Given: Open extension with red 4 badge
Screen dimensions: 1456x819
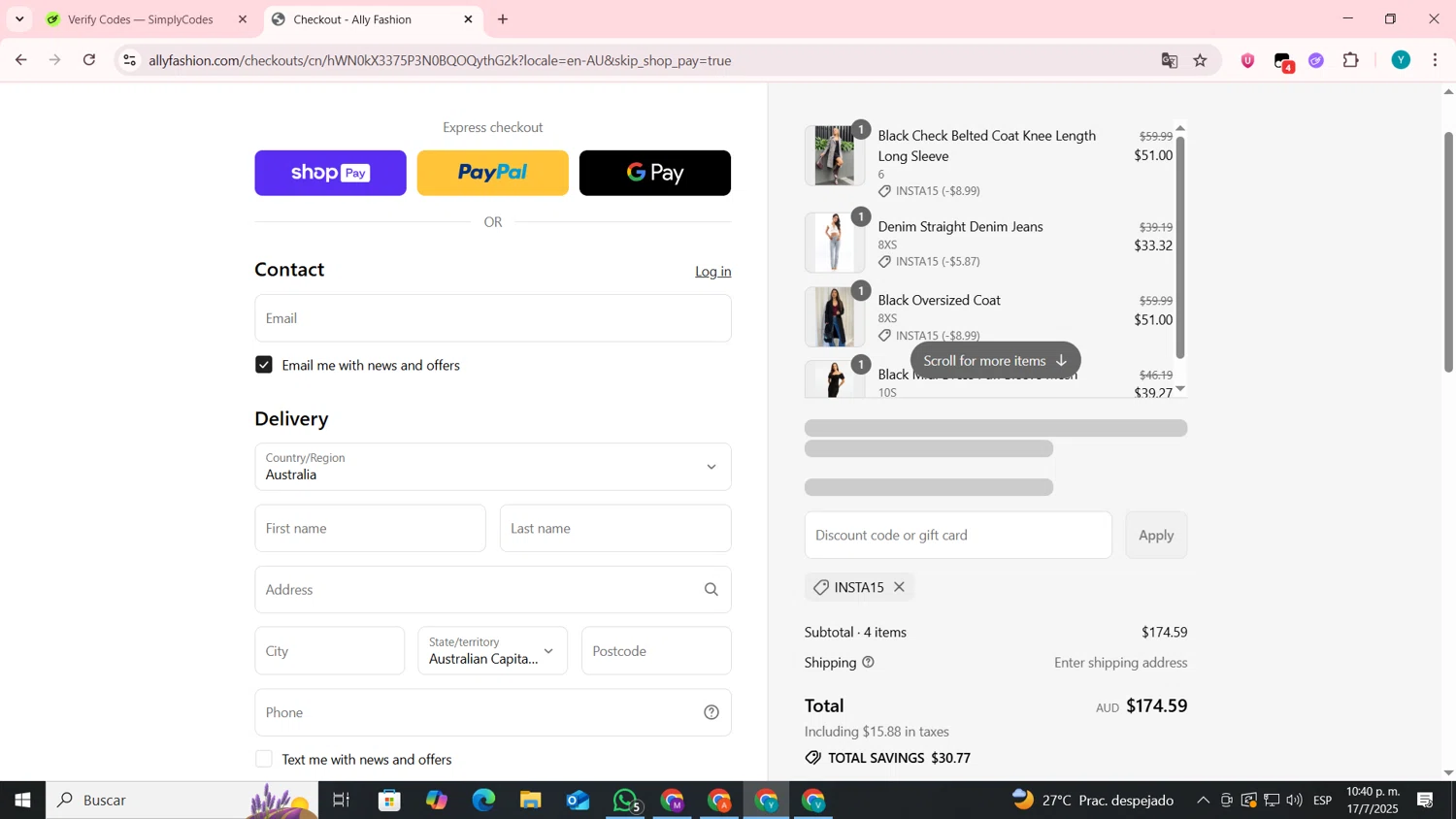Looking at the screenshot, I should coord(1283,62).
